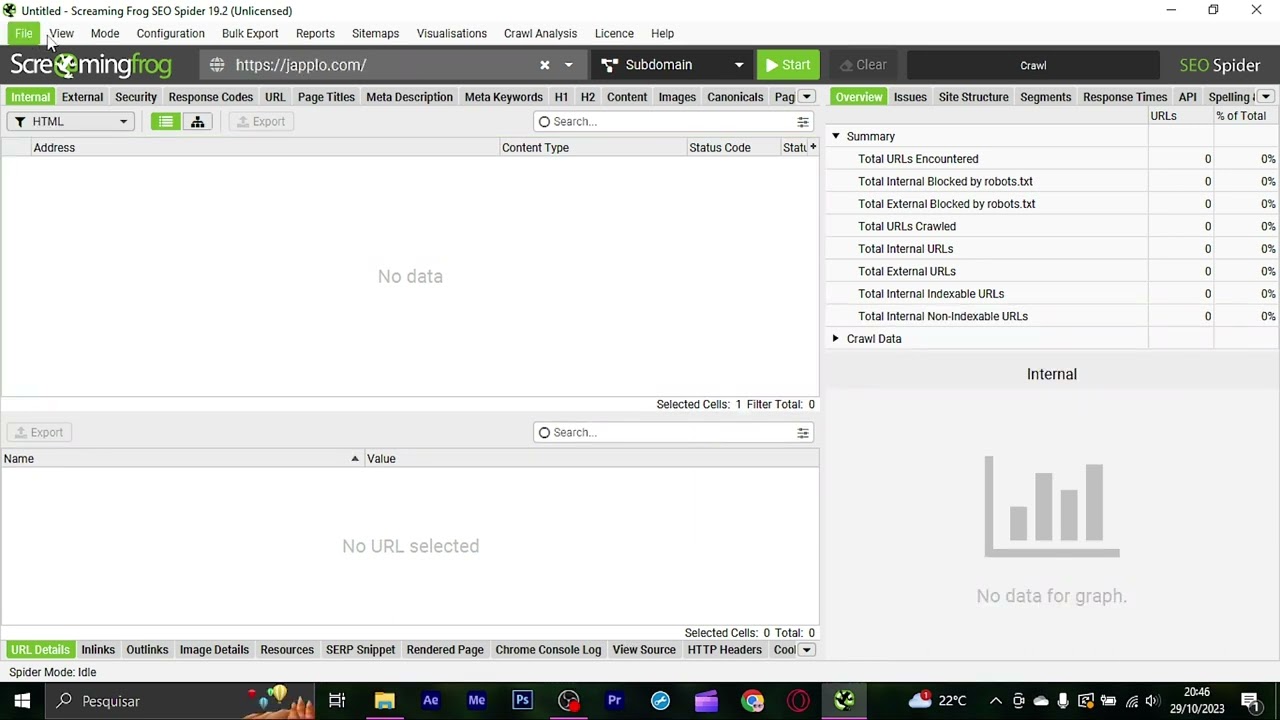Image resolution: width=1280 pixels, height=720 pixels.
Task: Select Total URLs Encountered row
Action: coord(1052,159)
